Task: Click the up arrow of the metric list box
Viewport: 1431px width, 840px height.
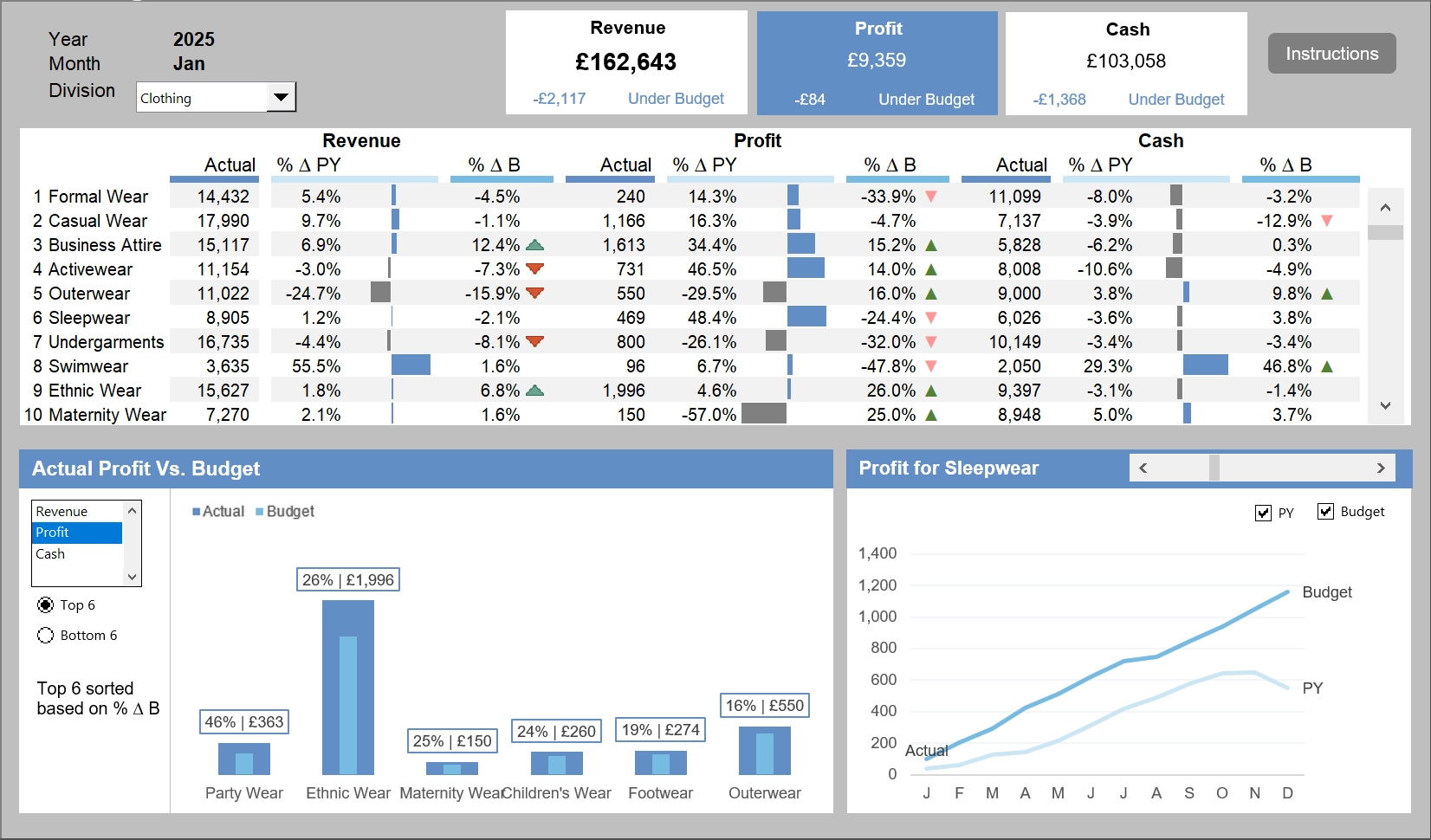Action: pyautogui.click(x=132, y=511)
